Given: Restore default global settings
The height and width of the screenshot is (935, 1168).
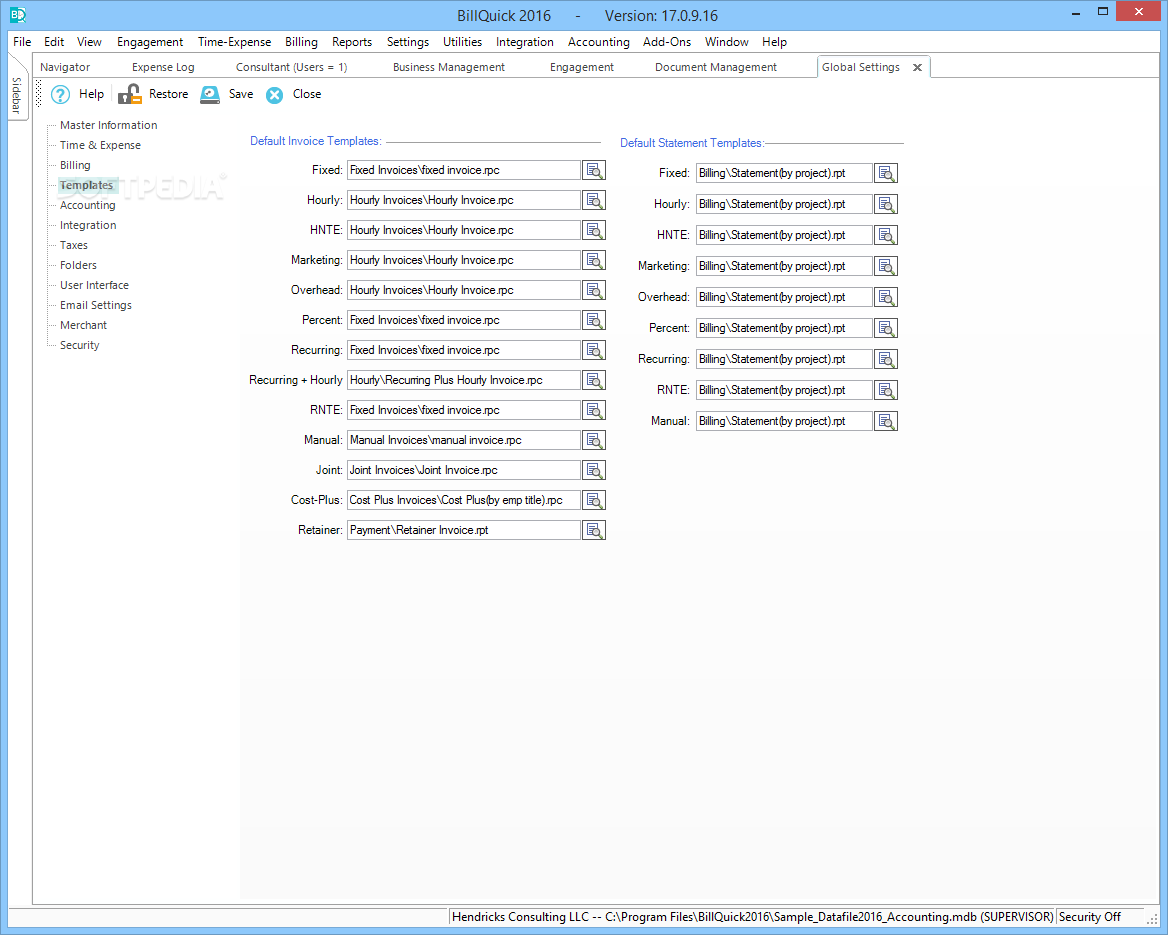Looking at the screenshot, I should 153,94.
